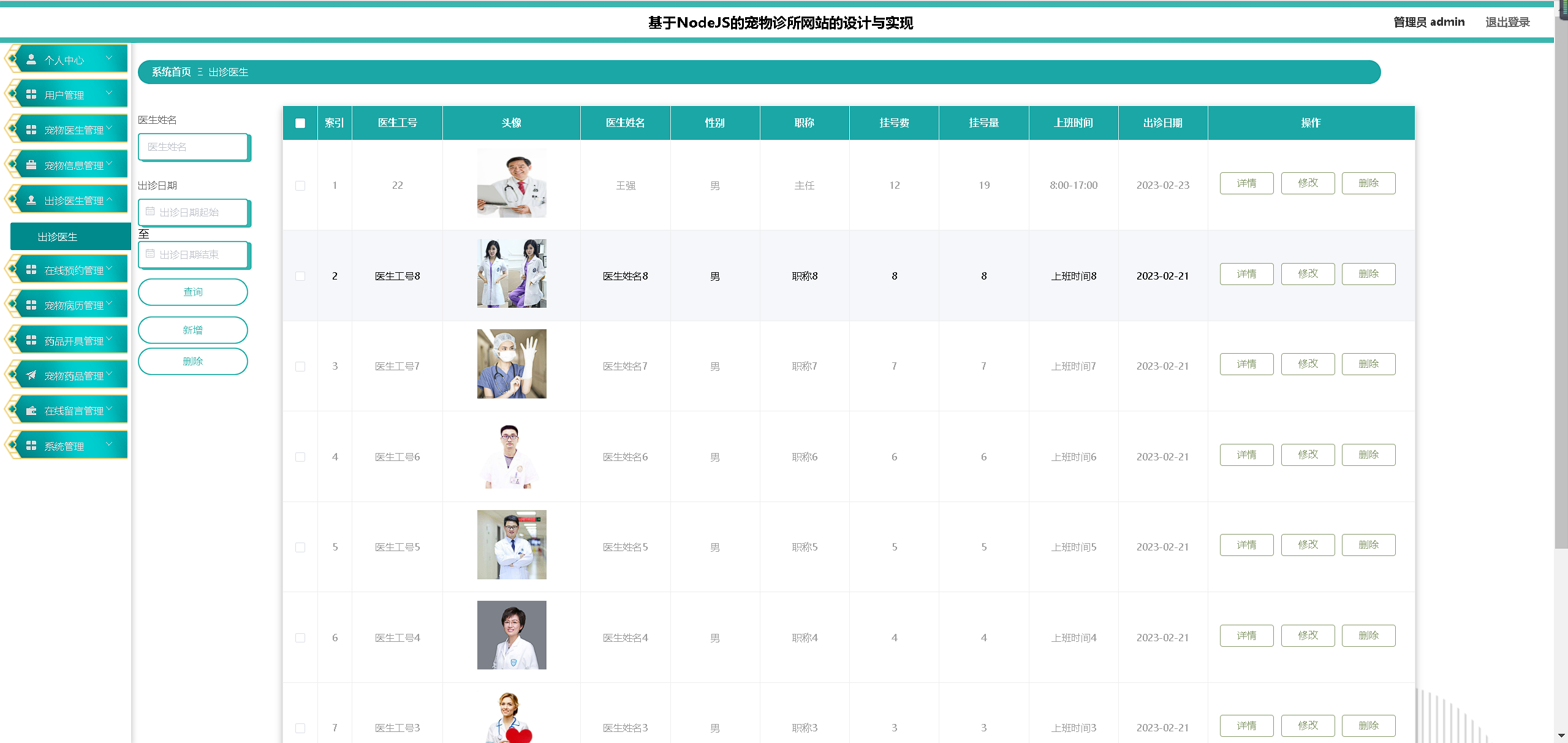
Task: Select the 出诊医生 submenu item
Action: [58, 237]
